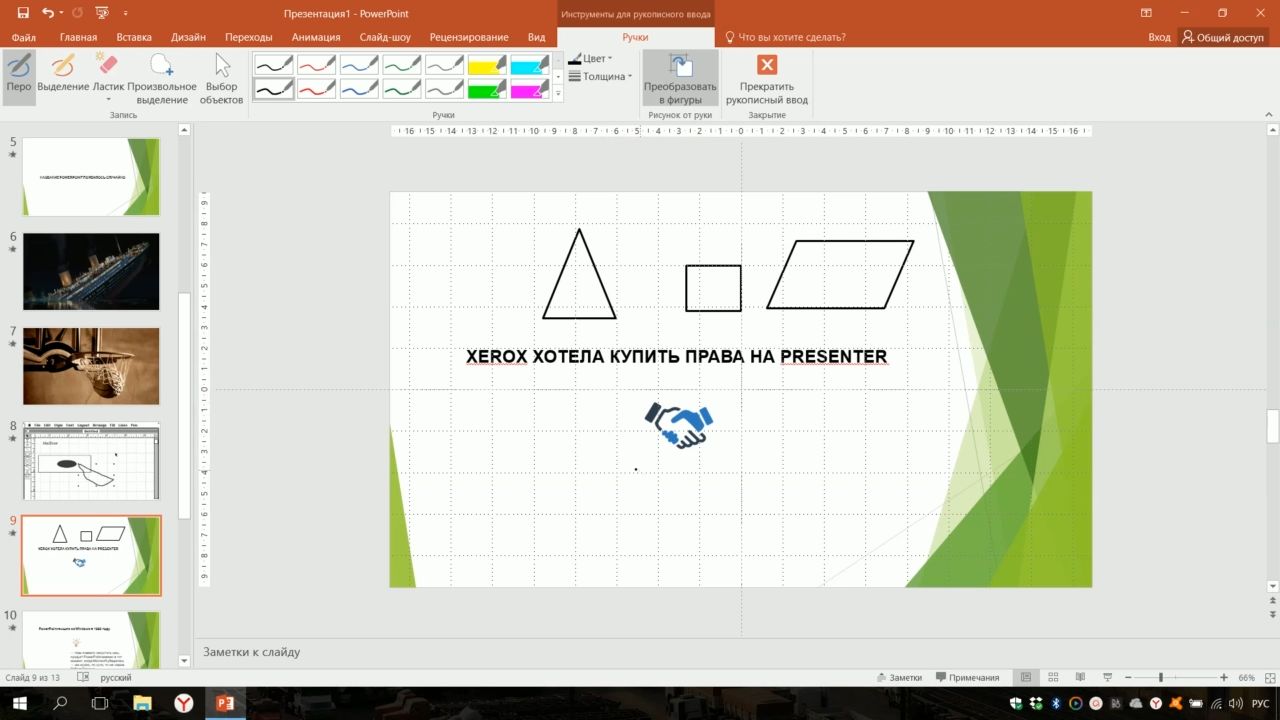Screen dimensions: 1280x720
Task: Open the Цвет pen color dropdown
Action: pos(591,58)
